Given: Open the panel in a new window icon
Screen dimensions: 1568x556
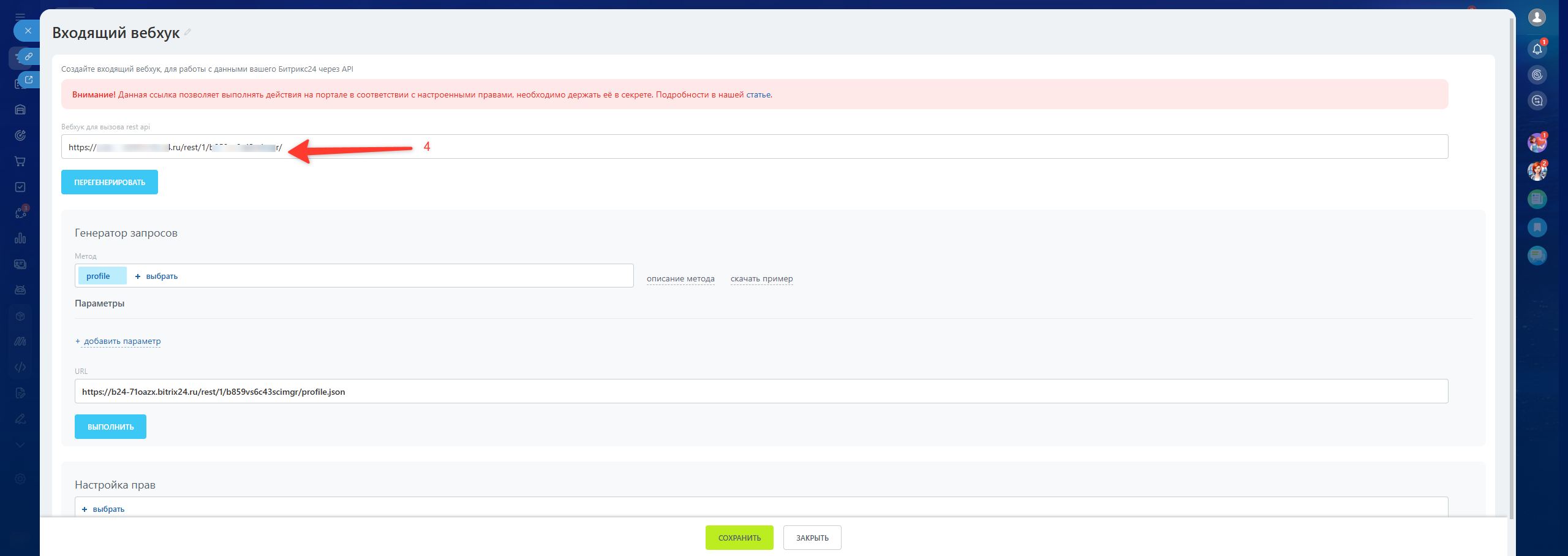Looking at the screenshot, I should (x=28, y=80).
